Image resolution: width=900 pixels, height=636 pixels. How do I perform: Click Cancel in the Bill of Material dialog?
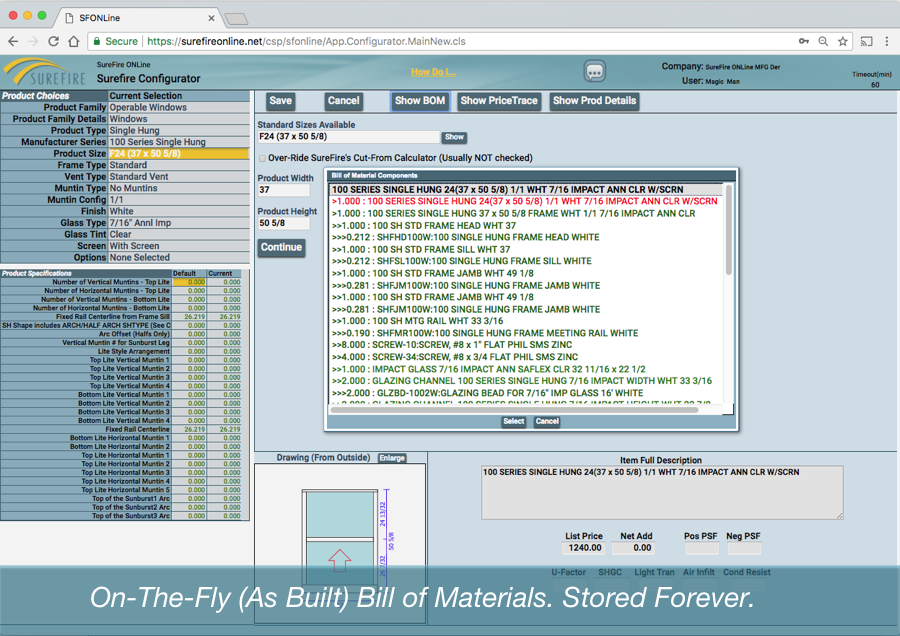pyautogui.click(x=547, y=421)
